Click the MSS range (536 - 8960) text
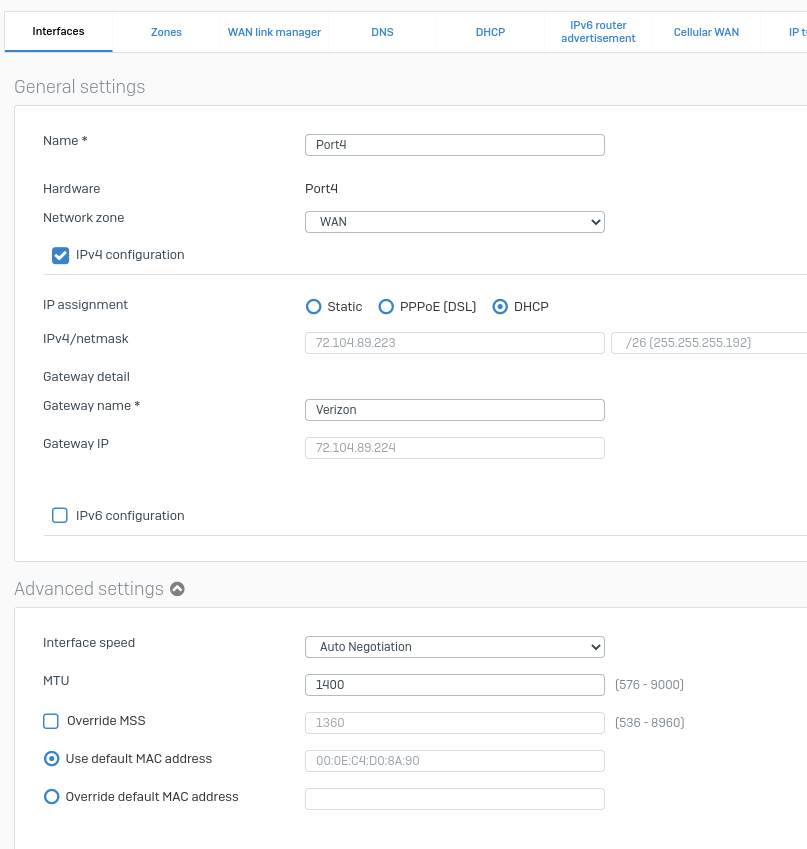 coord(649,722)
